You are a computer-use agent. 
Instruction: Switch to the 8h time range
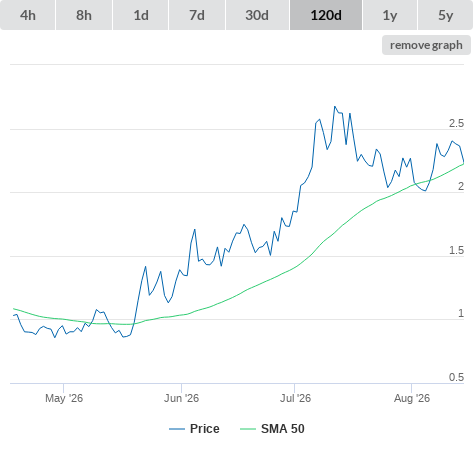coord(84,15)
